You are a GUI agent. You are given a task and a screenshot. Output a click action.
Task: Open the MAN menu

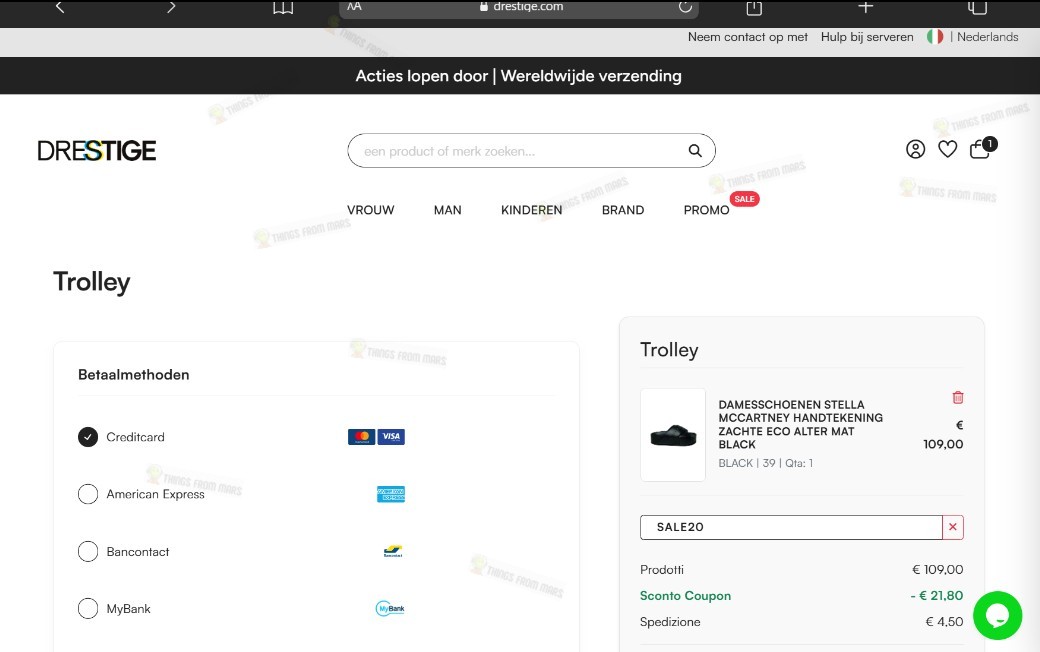[448, 210]
